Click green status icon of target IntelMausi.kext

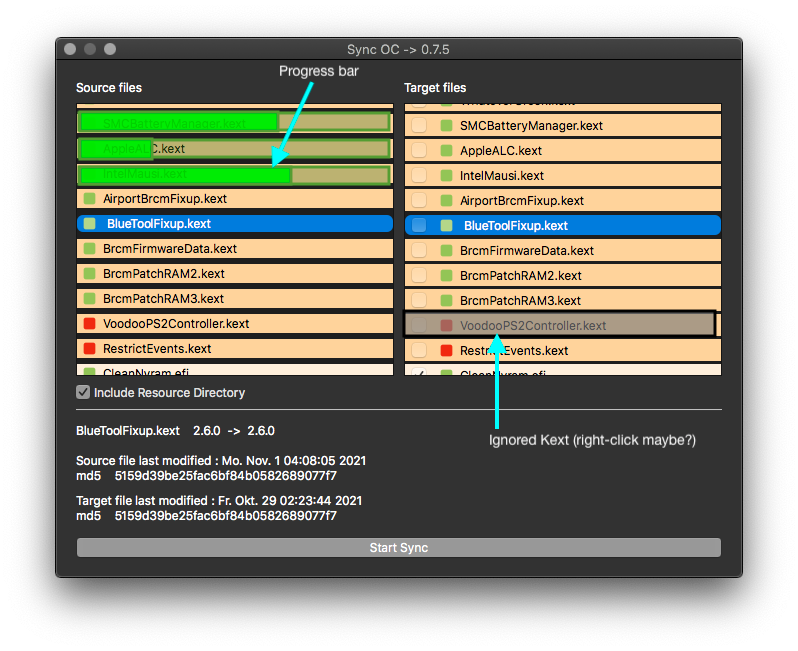(x=446, y=175)
